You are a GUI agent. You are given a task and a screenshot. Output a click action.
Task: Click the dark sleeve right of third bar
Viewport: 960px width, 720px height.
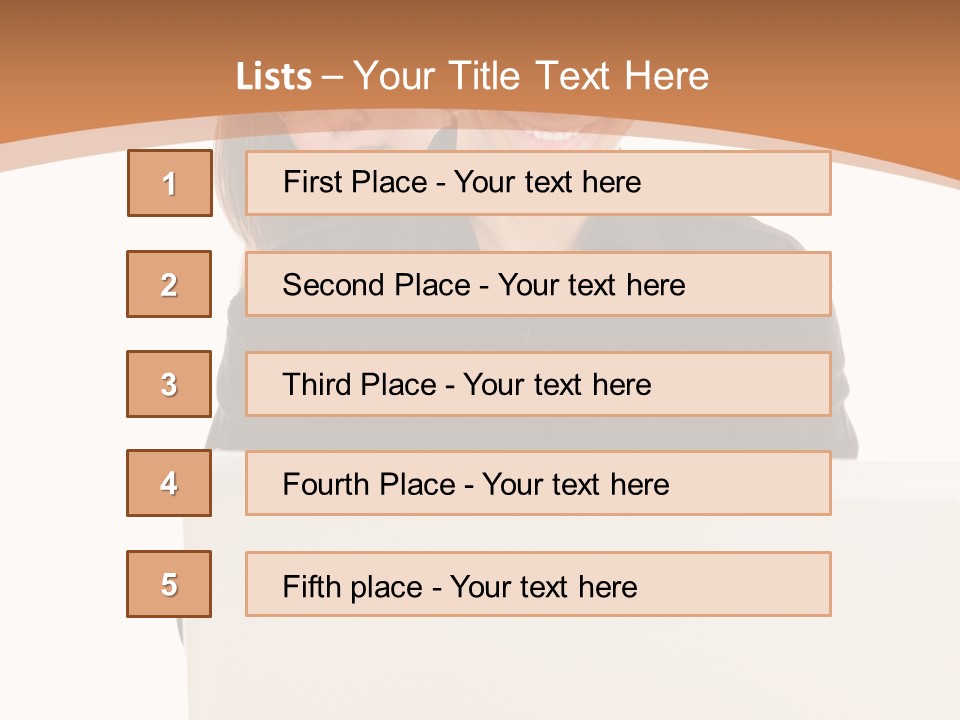click(x=842, y=390)
